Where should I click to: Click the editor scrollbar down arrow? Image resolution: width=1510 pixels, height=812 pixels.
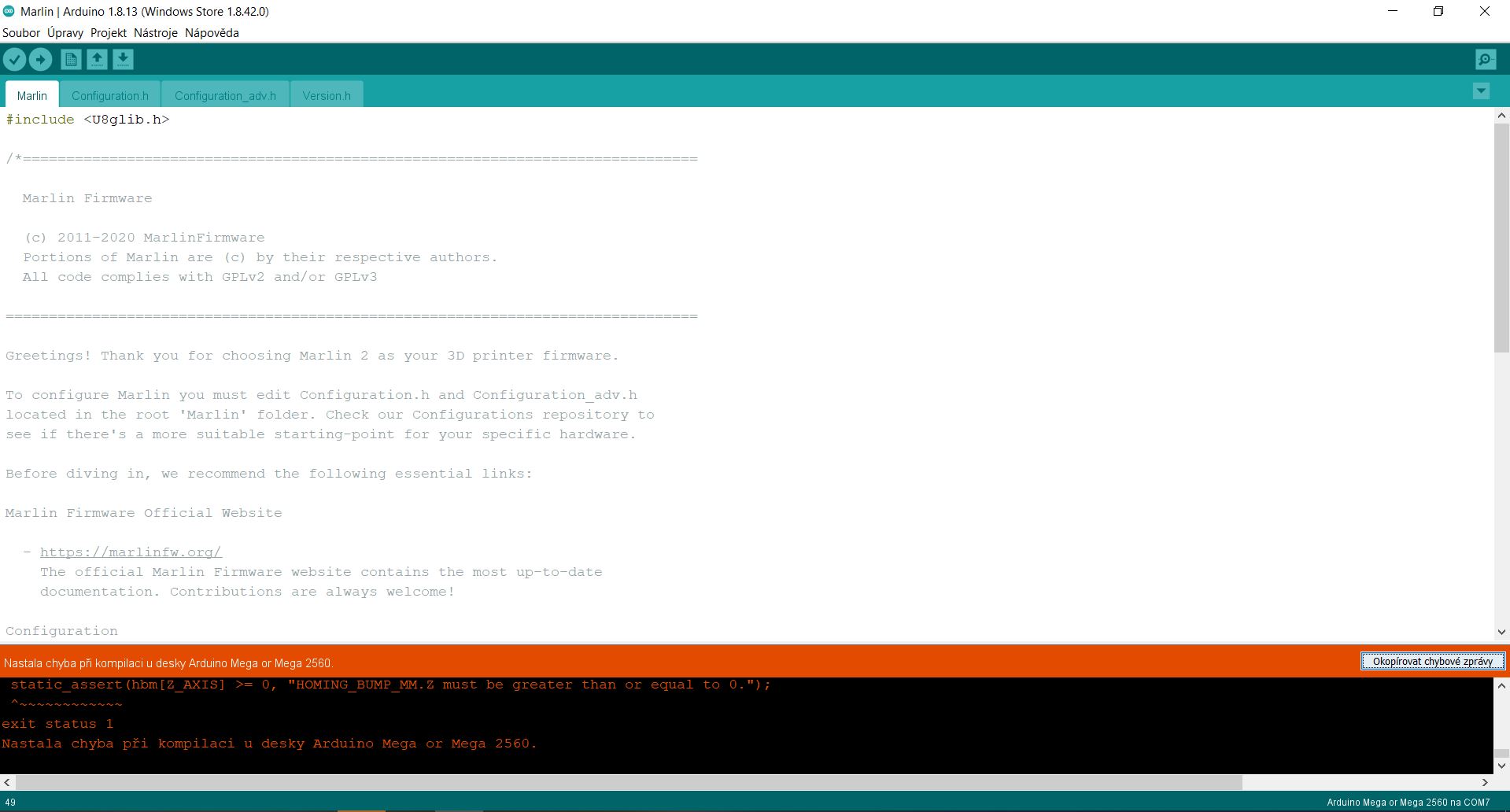[x=1501, y=632]
